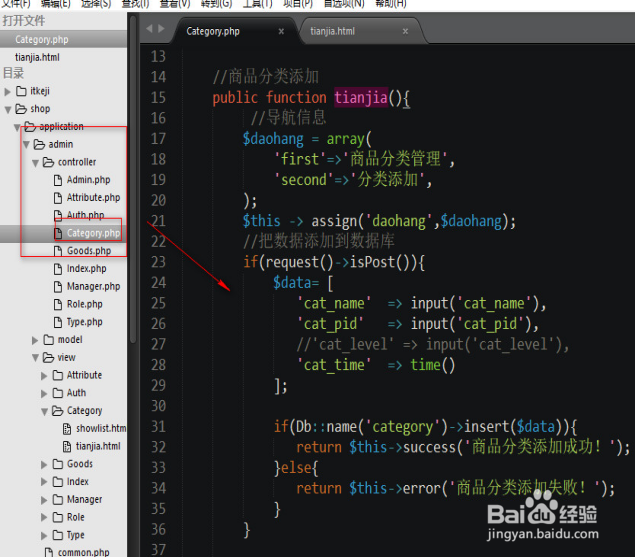Expand the Index view folder

(x=44, y=482)
